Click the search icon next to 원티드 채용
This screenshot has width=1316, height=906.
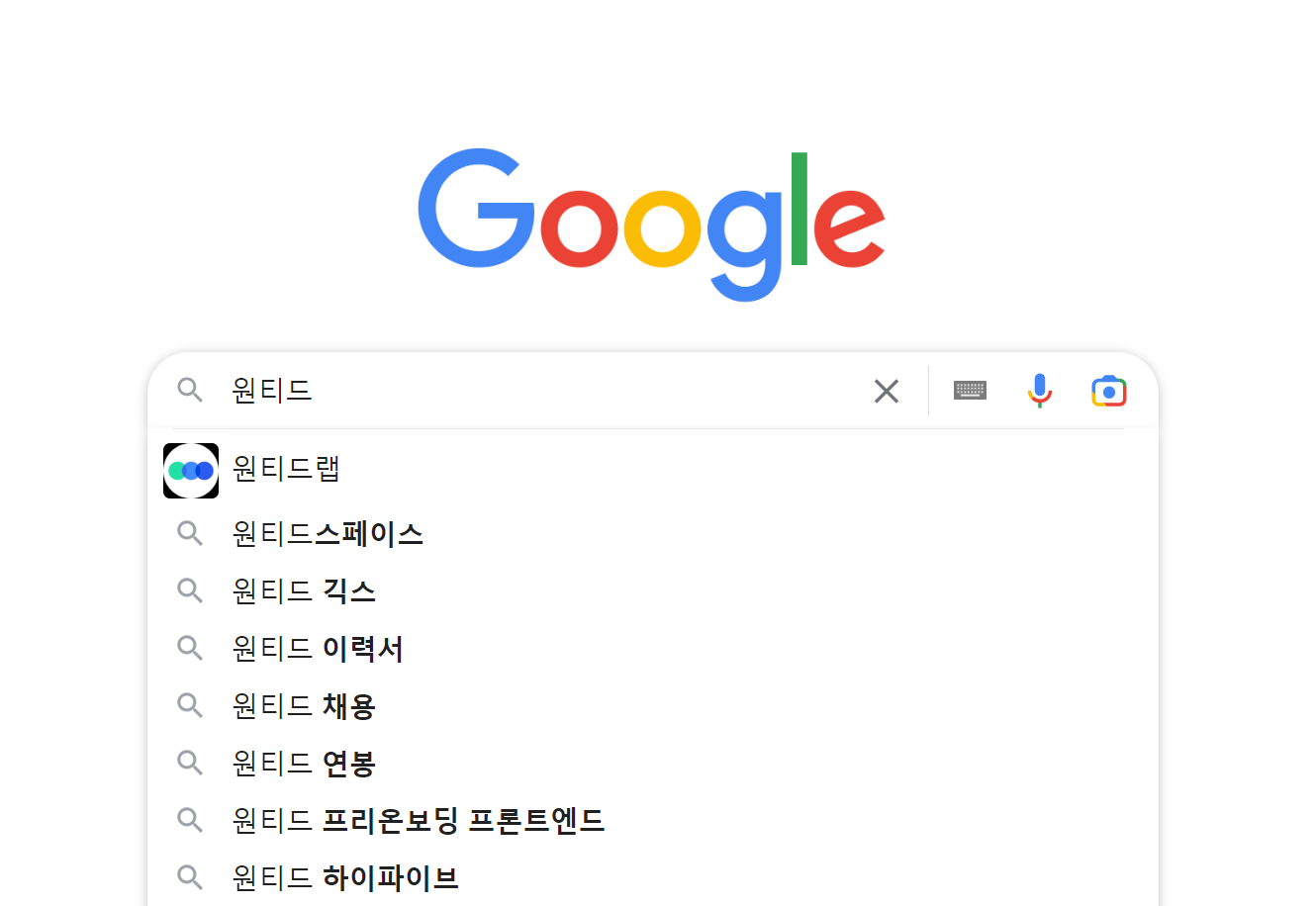click(190, 706)
